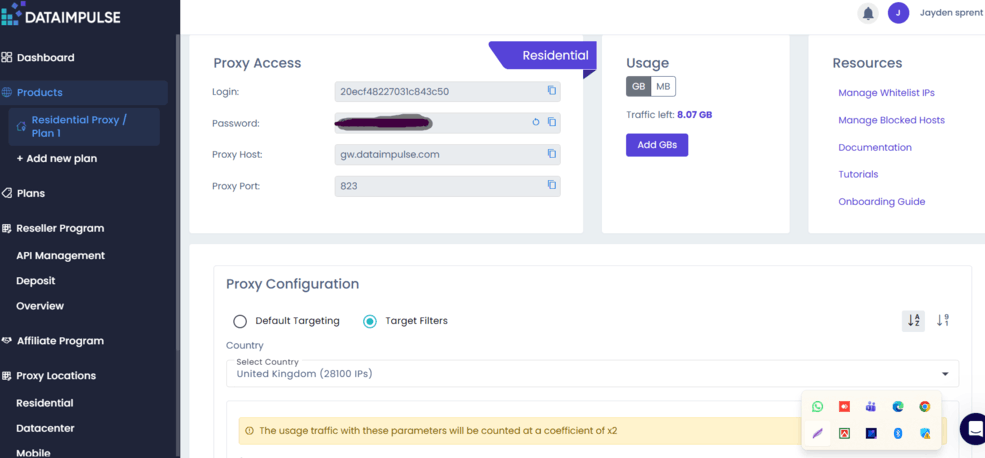
Task: Open Tutorials link
Action: 858,175
